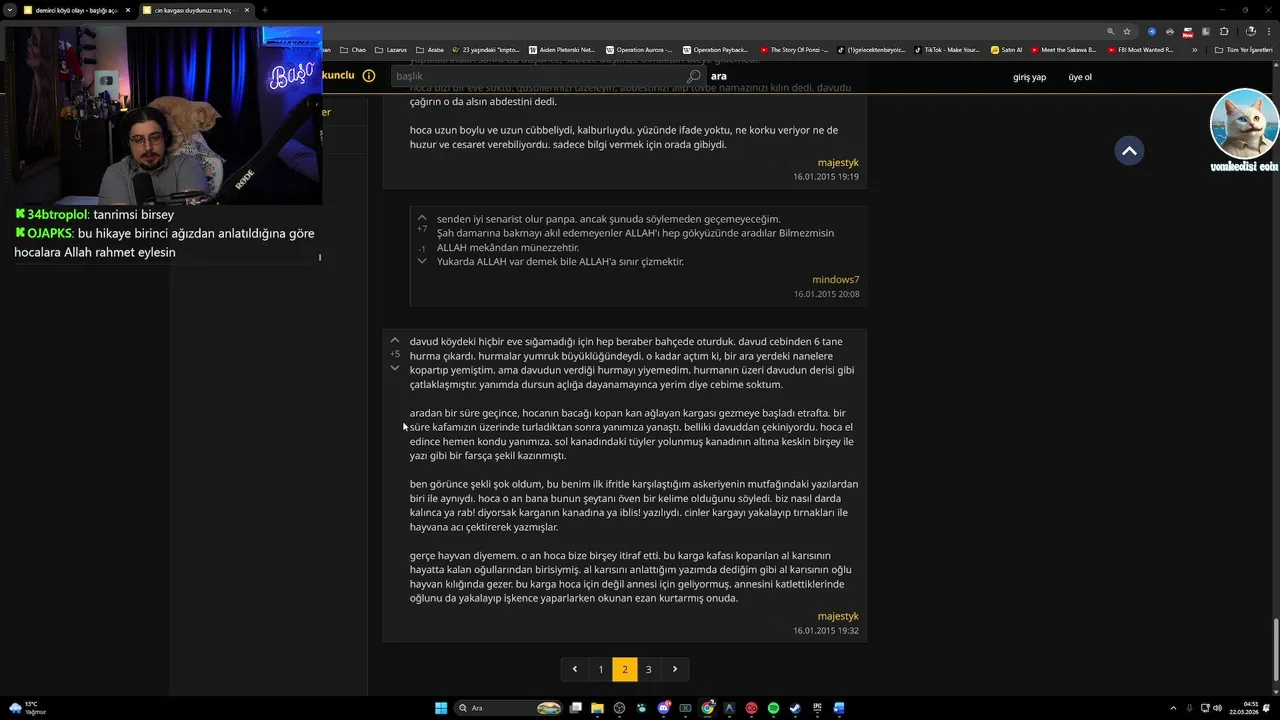Open the mindows7 post timestamp 16.01.2015 20:08
Screen dimensions: 1280x720
tap(826, 294)
